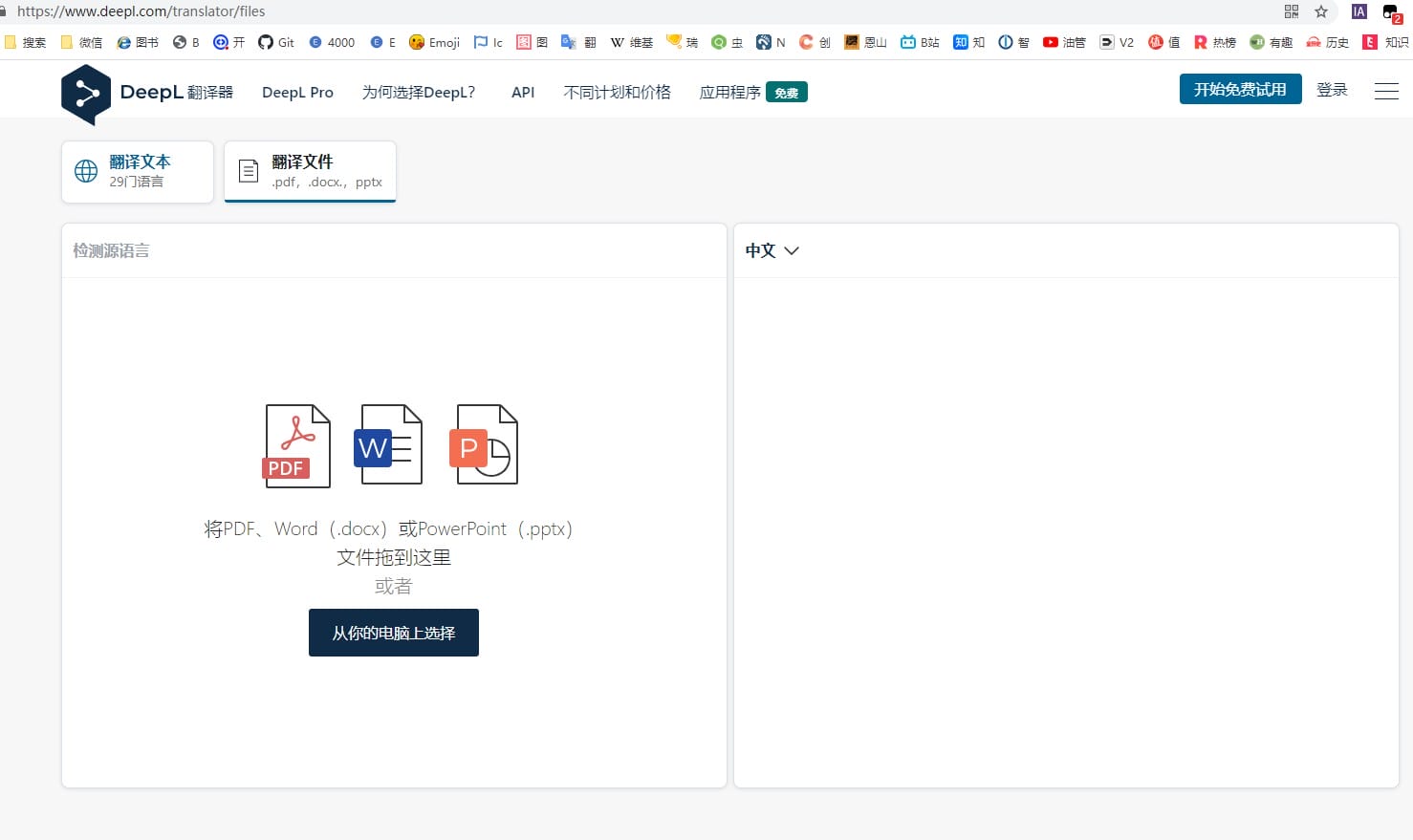The image size is (1413, 840).
Task: Open the hamburger menu icon
Action: 1386,91
